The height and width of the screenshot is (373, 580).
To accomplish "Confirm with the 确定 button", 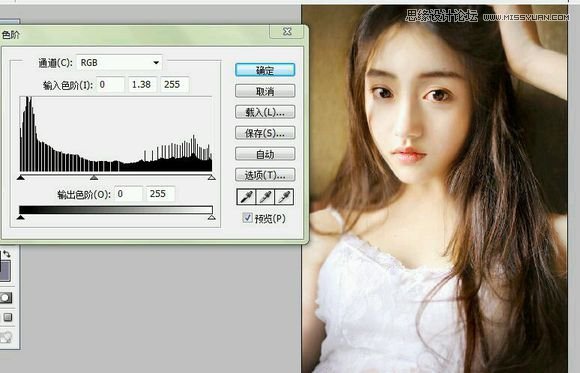I will [265, 70].
